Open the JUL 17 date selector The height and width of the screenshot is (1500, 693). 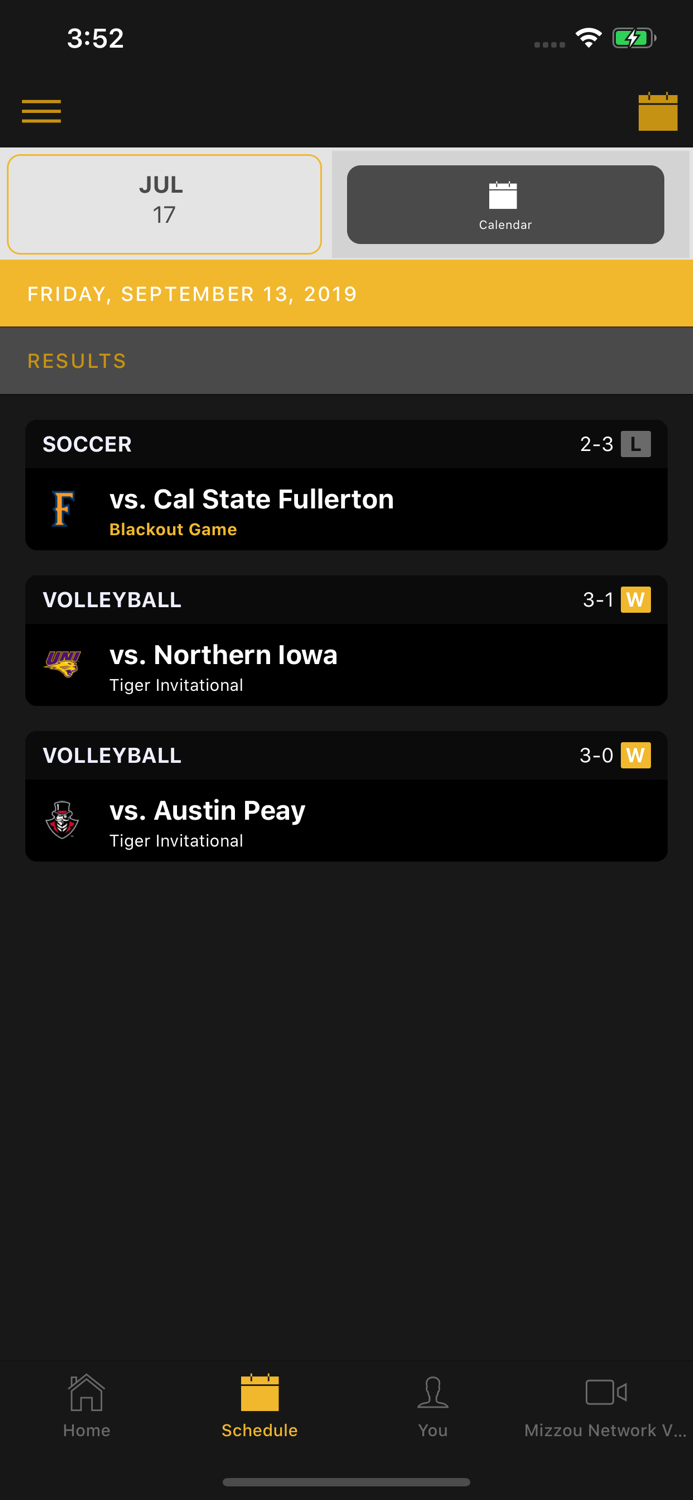[x=164, y=204]
